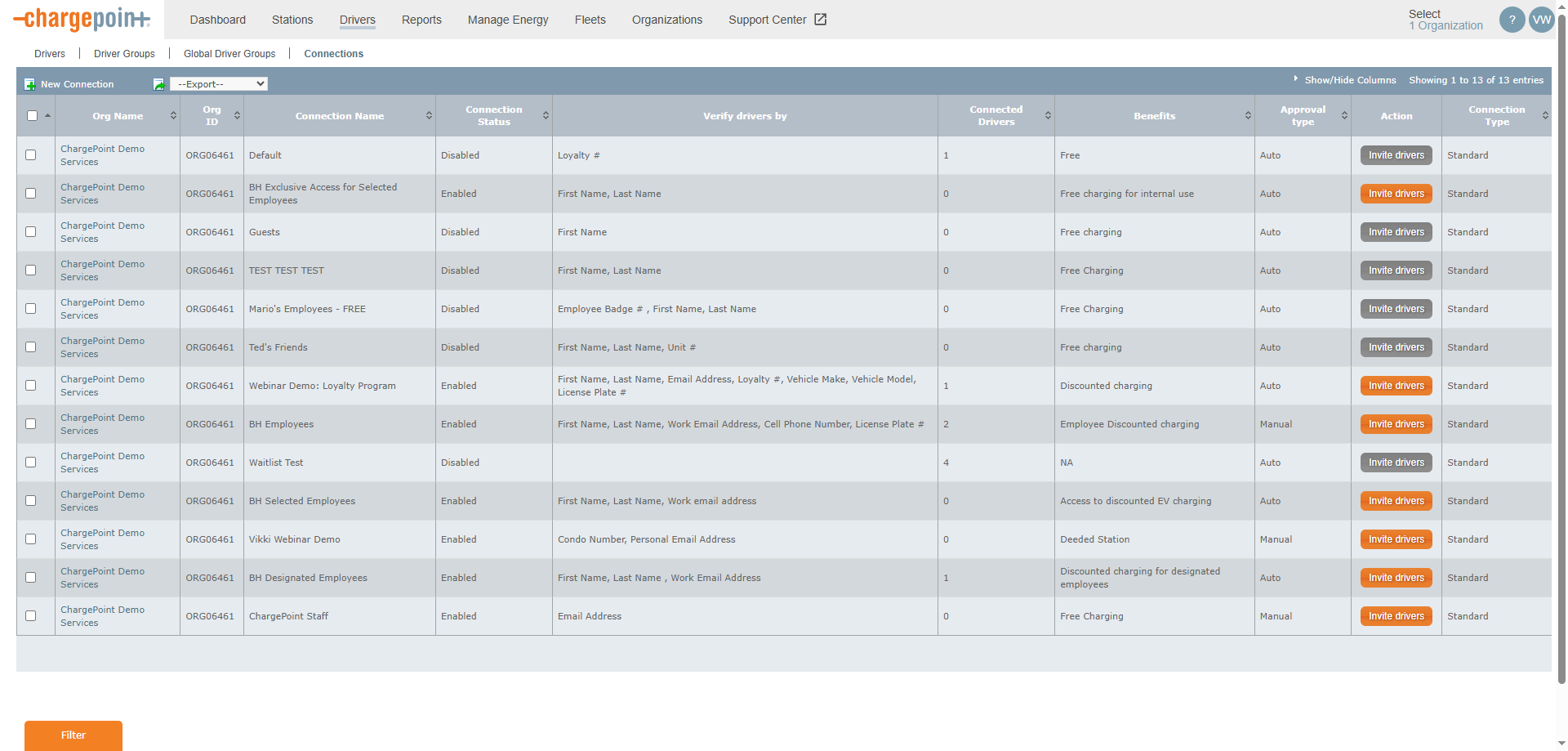Open the Select Organization selector
1568x751 pixels.
(x=1445, y=20)
